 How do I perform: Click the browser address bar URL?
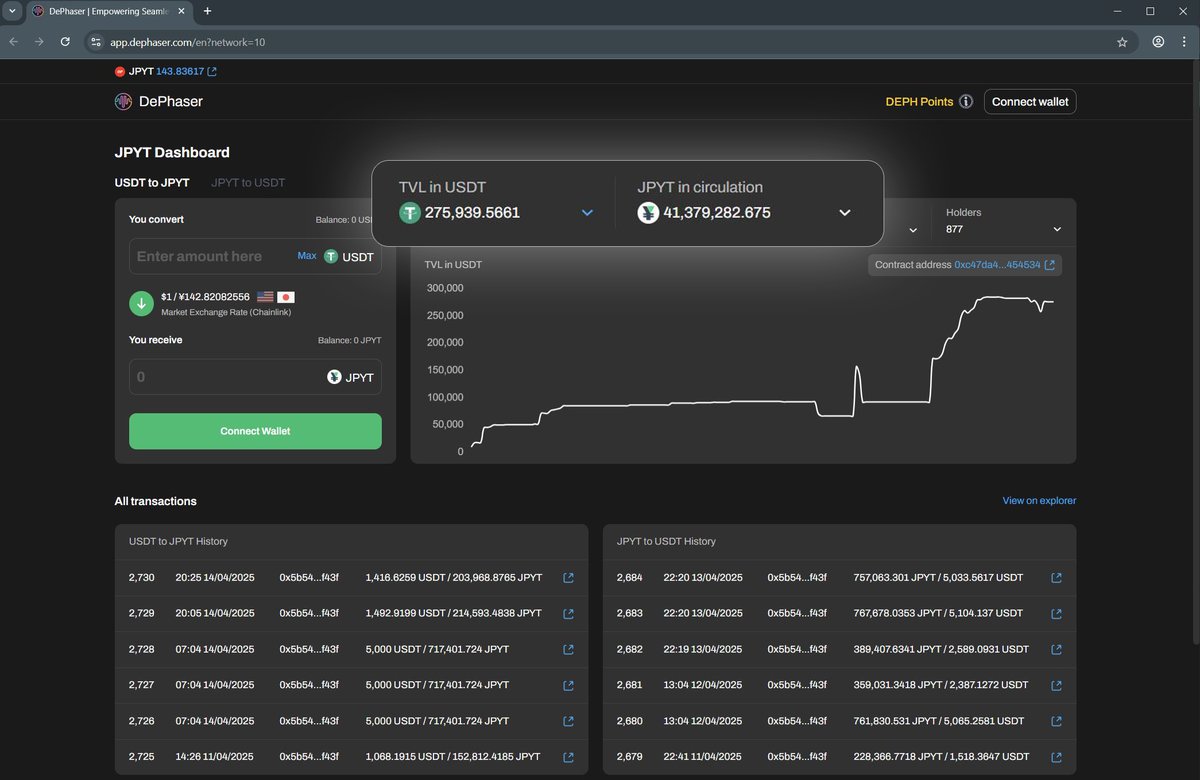(x=188, y=43)
